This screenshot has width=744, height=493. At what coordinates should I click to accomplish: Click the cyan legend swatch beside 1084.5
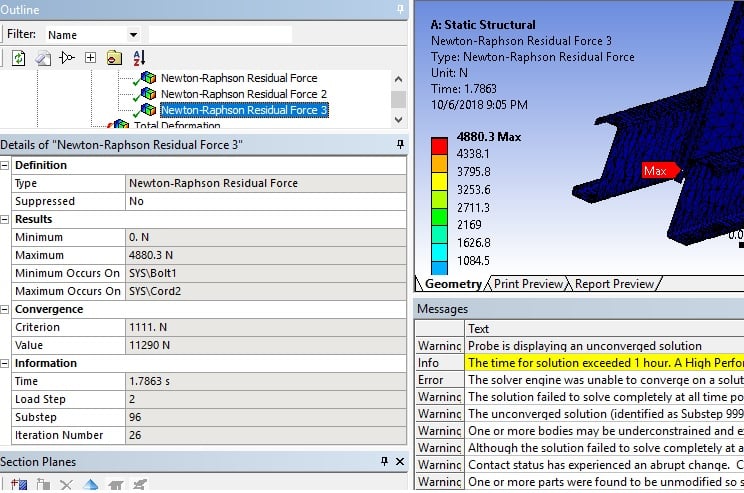tap(439, 251)
